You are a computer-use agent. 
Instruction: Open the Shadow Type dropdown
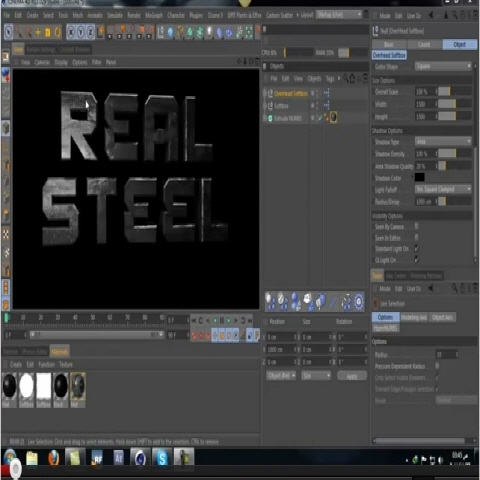(443, 142)
